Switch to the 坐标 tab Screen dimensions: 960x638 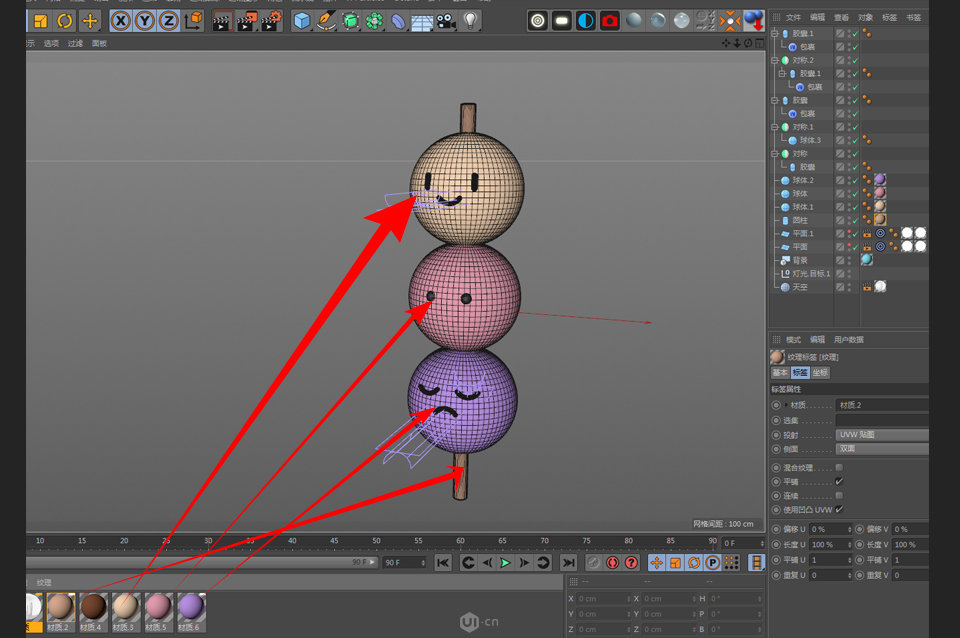[822, 372]
